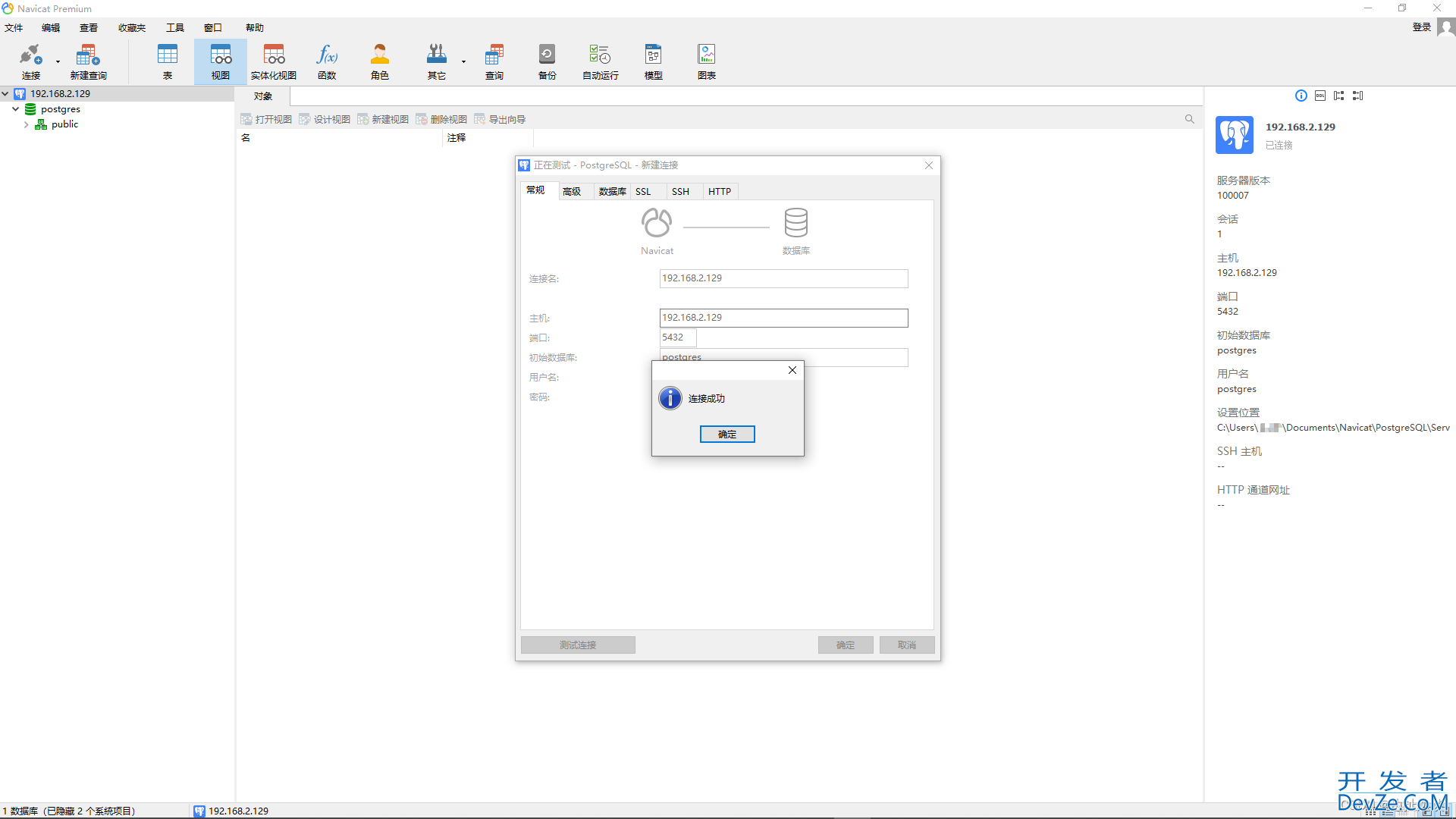Screen dimensions: 1456x819
Task: Click the 主机 (Host) input field
Action: click(783, 318)
